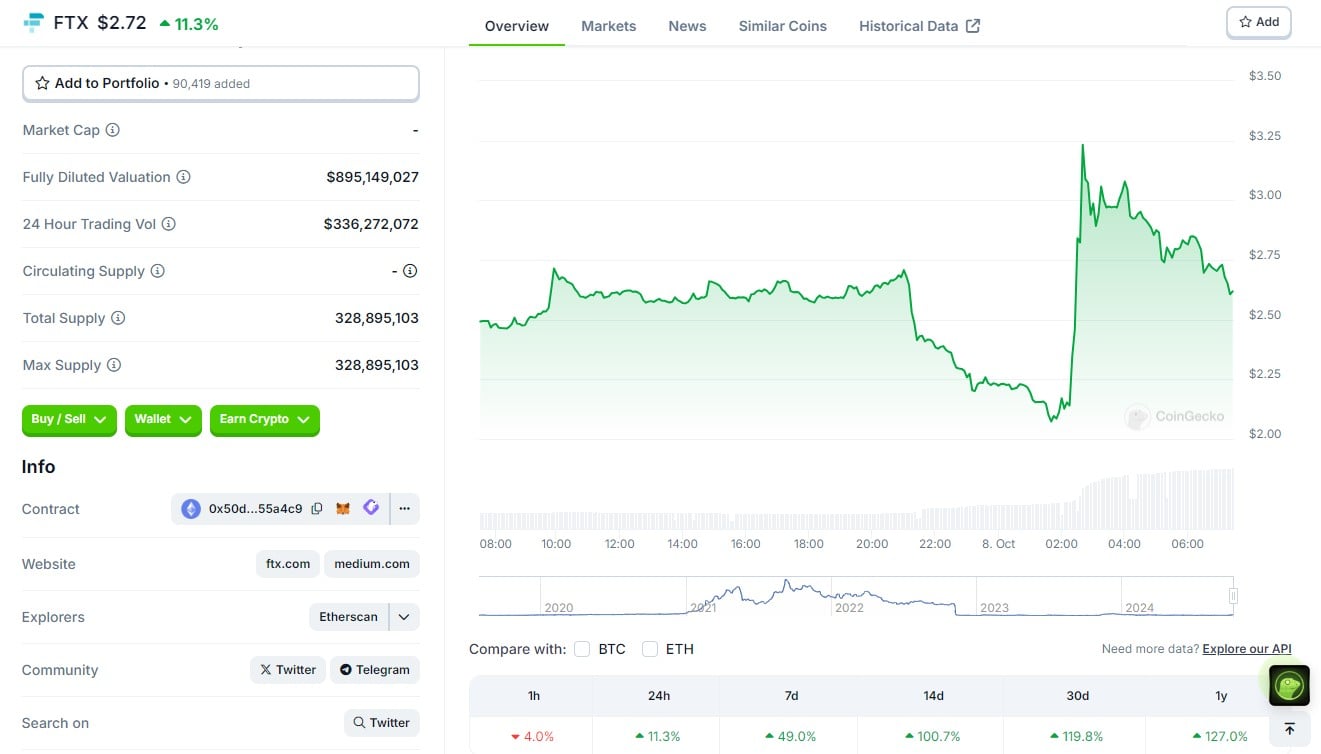Copy the contract address
Screen dimensions: 1321x754
317,509
